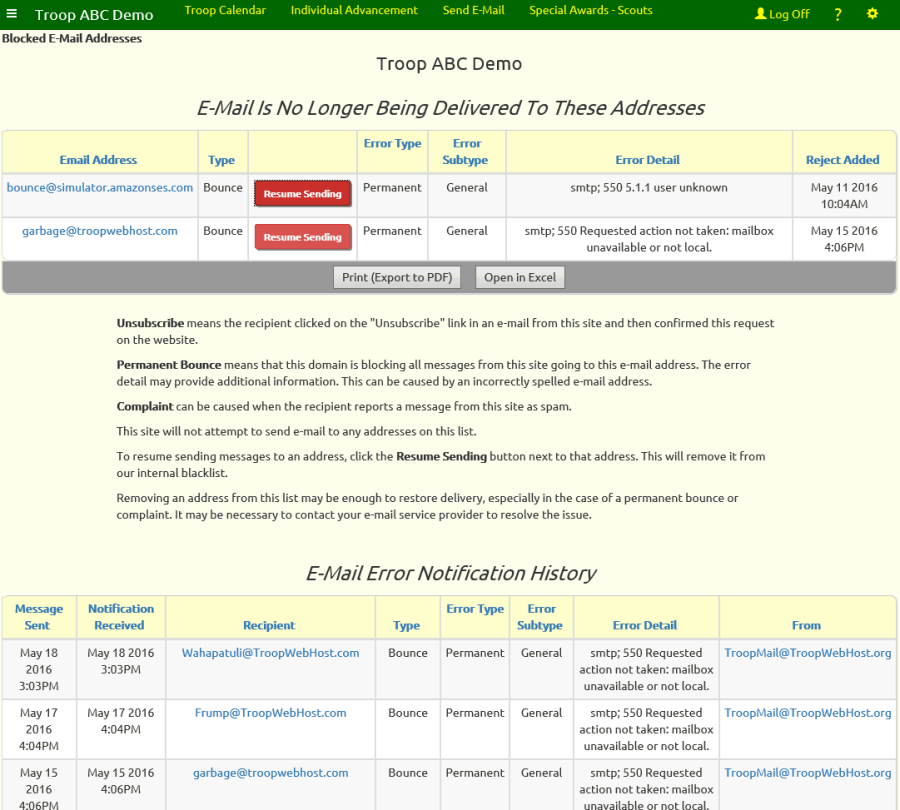Click the help question mark icon

point(838,14)
